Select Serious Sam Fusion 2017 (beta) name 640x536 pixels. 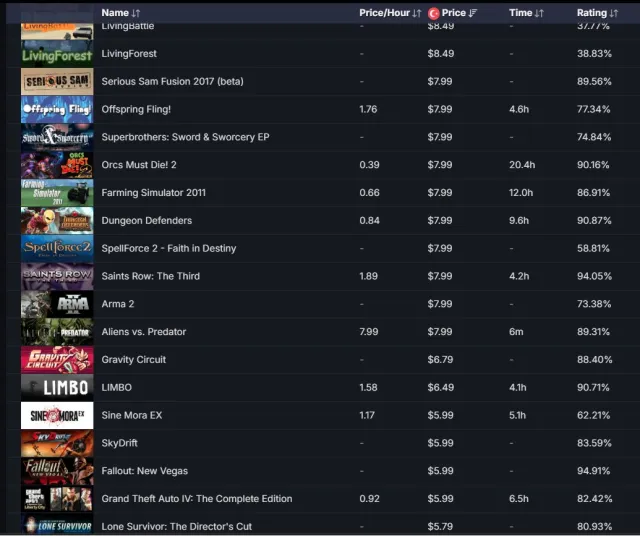(172, 81)
